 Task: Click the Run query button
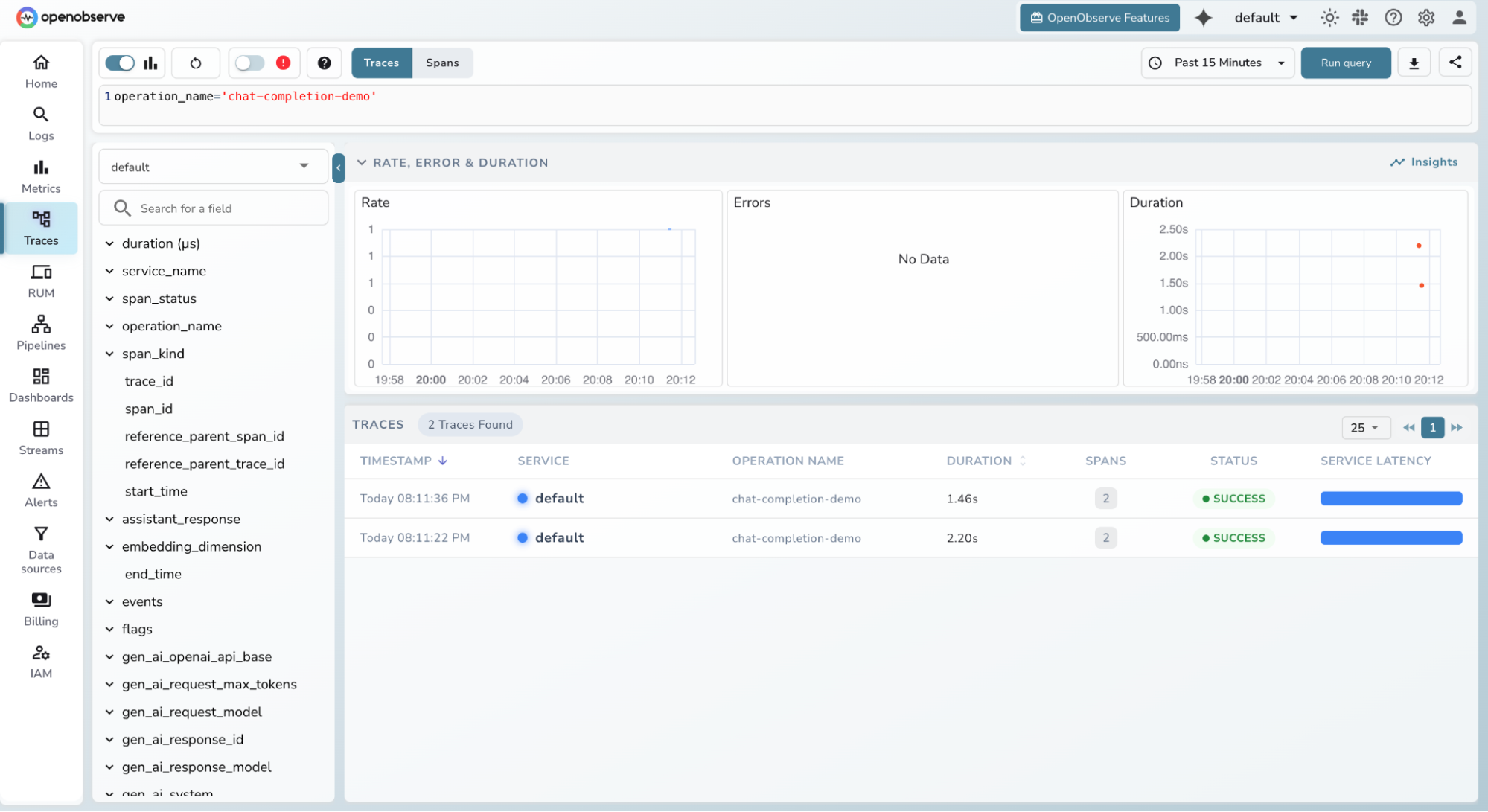1345,63
